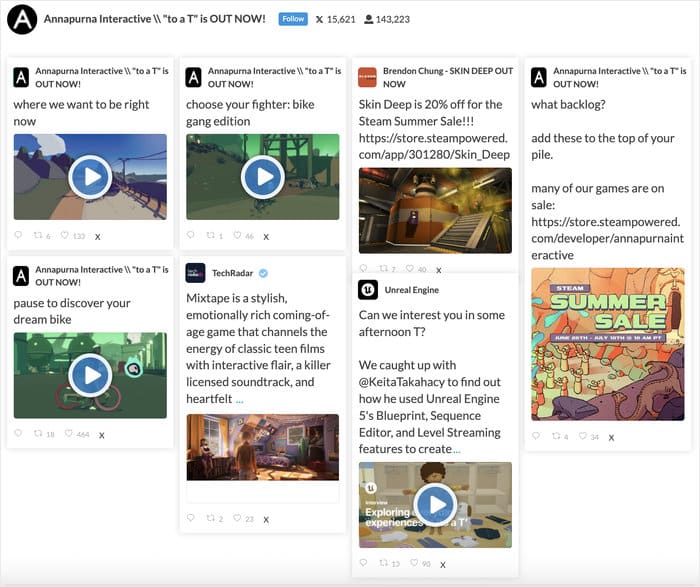The image size is (700, 587).
Task: Click the TechRadar verified badge
Action: tap(263, 273)
